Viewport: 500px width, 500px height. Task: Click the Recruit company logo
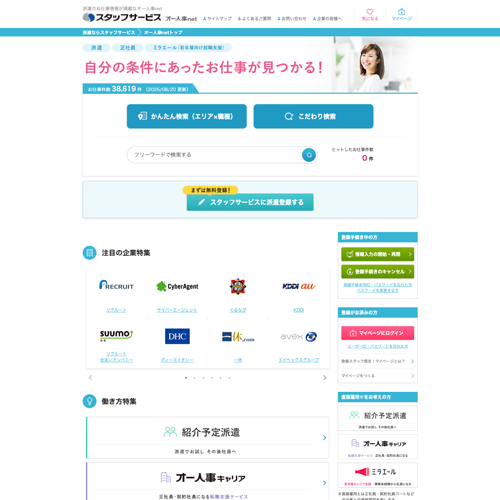tap(116, 285)
